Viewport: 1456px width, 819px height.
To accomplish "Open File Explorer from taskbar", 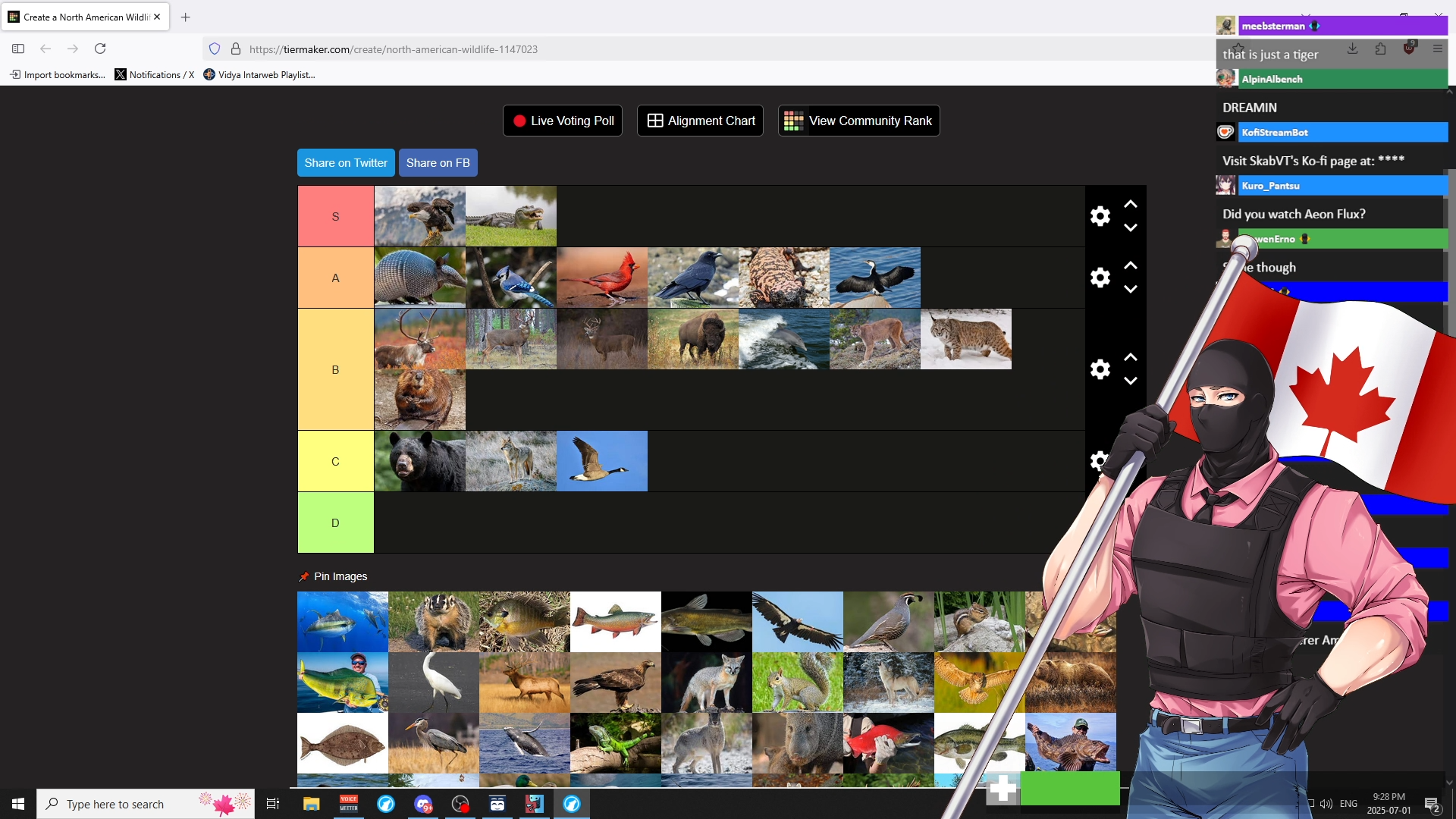I will [311, 804].
